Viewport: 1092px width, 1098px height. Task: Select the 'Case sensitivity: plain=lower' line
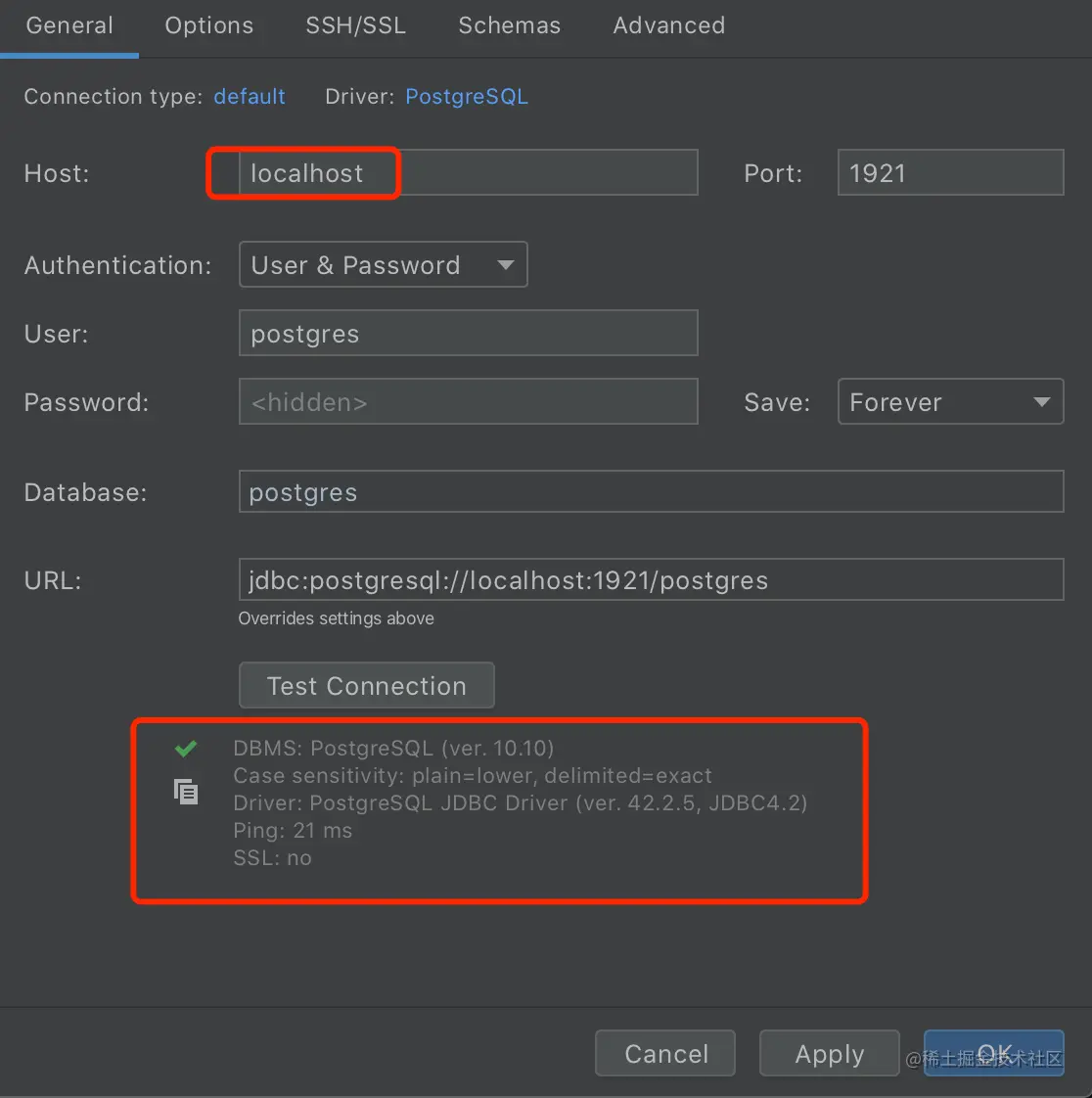tap(473, 775)
